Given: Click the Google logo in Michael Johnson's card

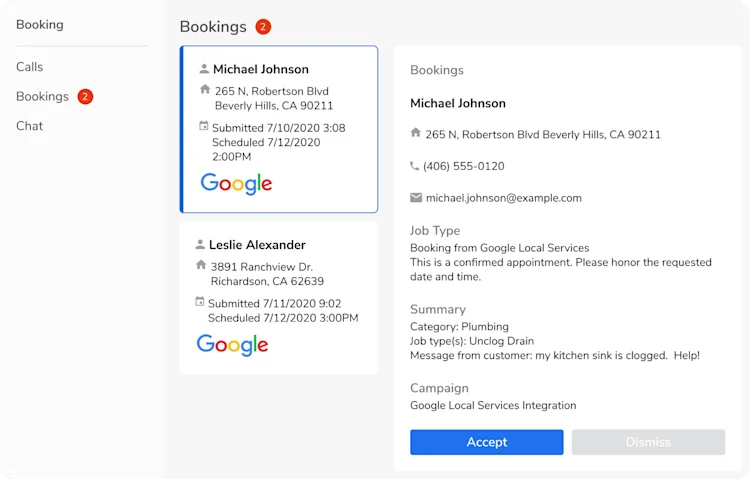Looking at the screenshot, I should click(236, 184).
